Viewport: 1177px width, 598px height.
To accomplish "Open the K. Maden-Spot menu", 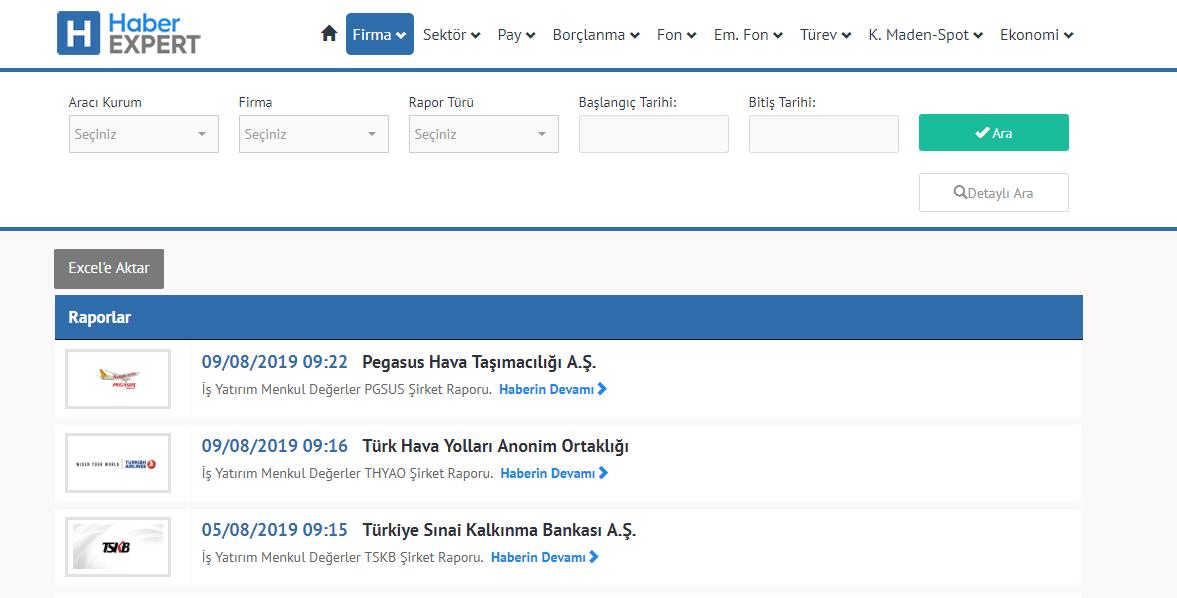I will (x=926, y=35).
